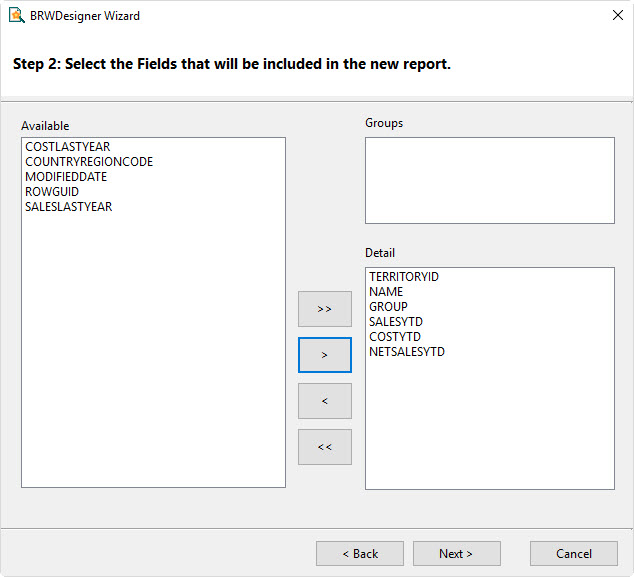Remove all fields with the << button
The height and width of the screenshot is (577, 634).
point(325,447)
